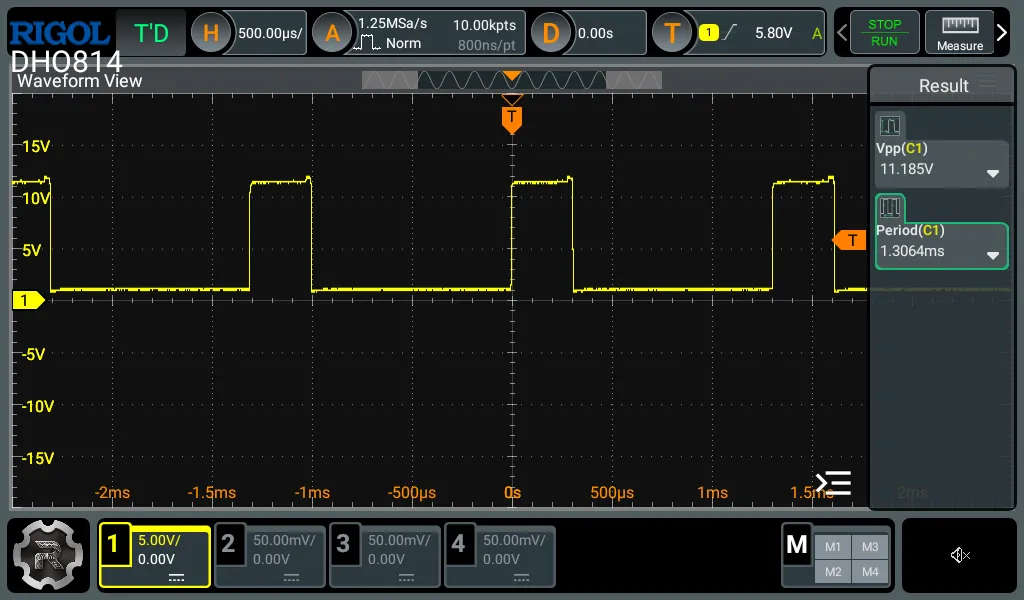Open the main menu via Rigol logo button
This screenshot has width=1024, height=600.
[x=48, y=555]
